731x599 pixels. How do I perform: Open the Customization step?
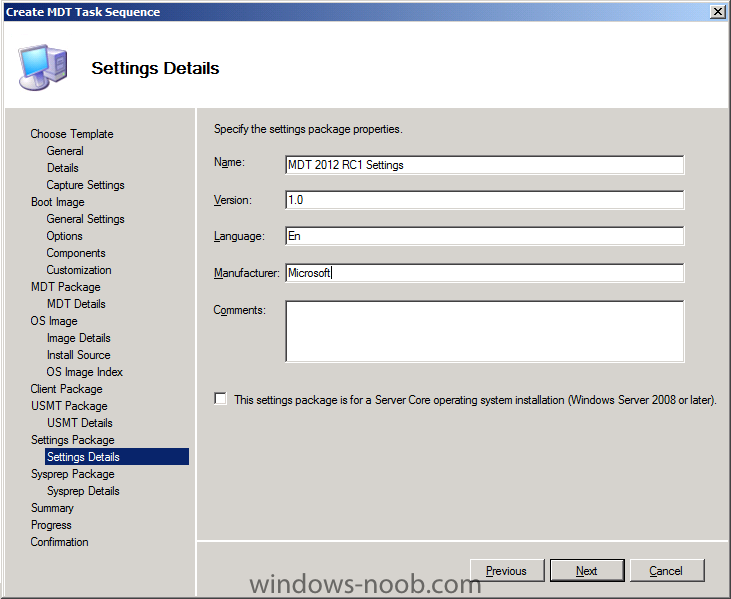pyautogui.click(x=79, y=270)
